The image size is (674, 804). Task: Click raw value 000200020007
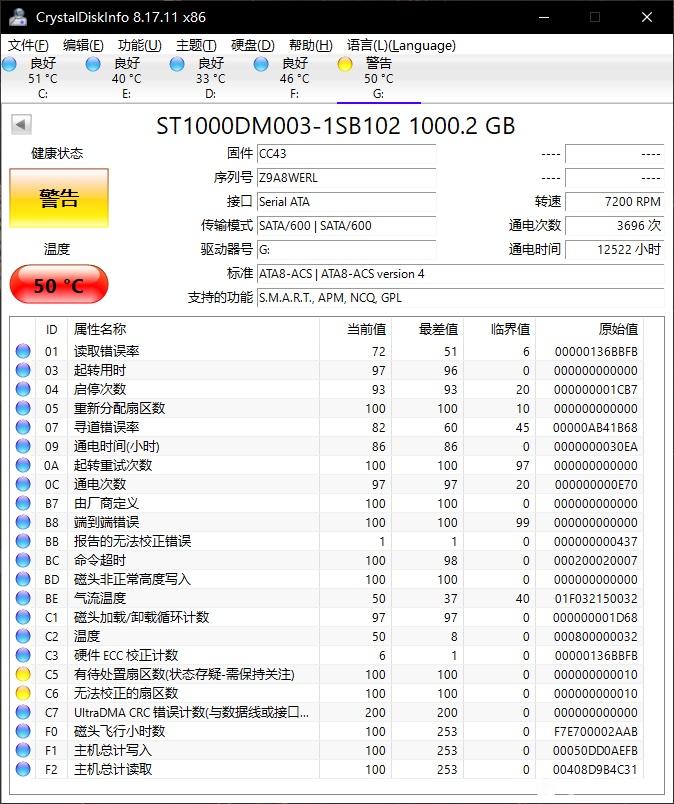coord(596,560)
